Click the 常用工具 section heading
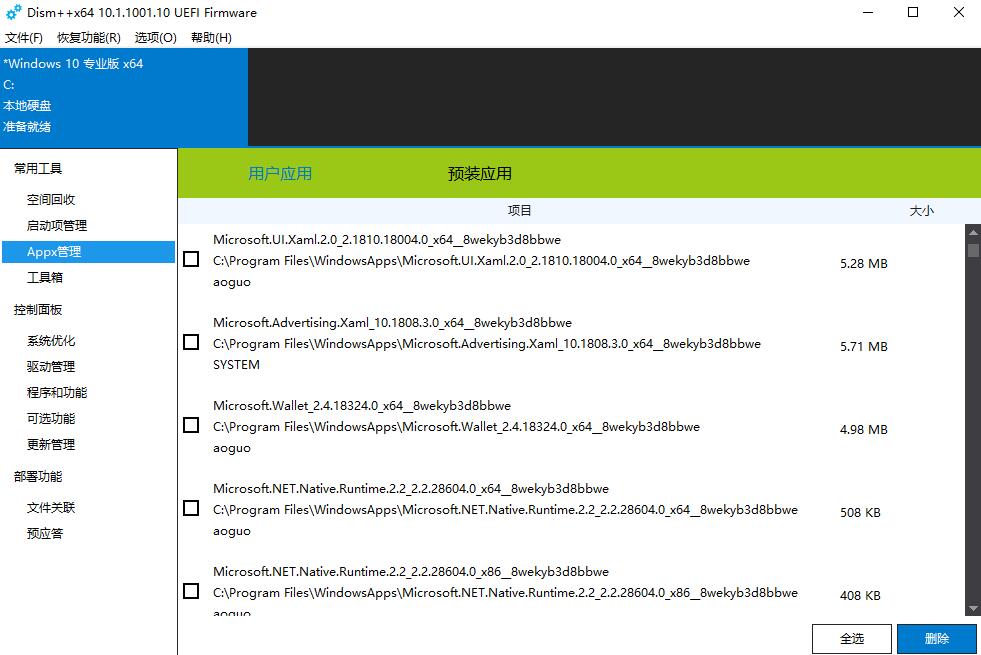The image size is (981, 655). (x=38, y=168)
